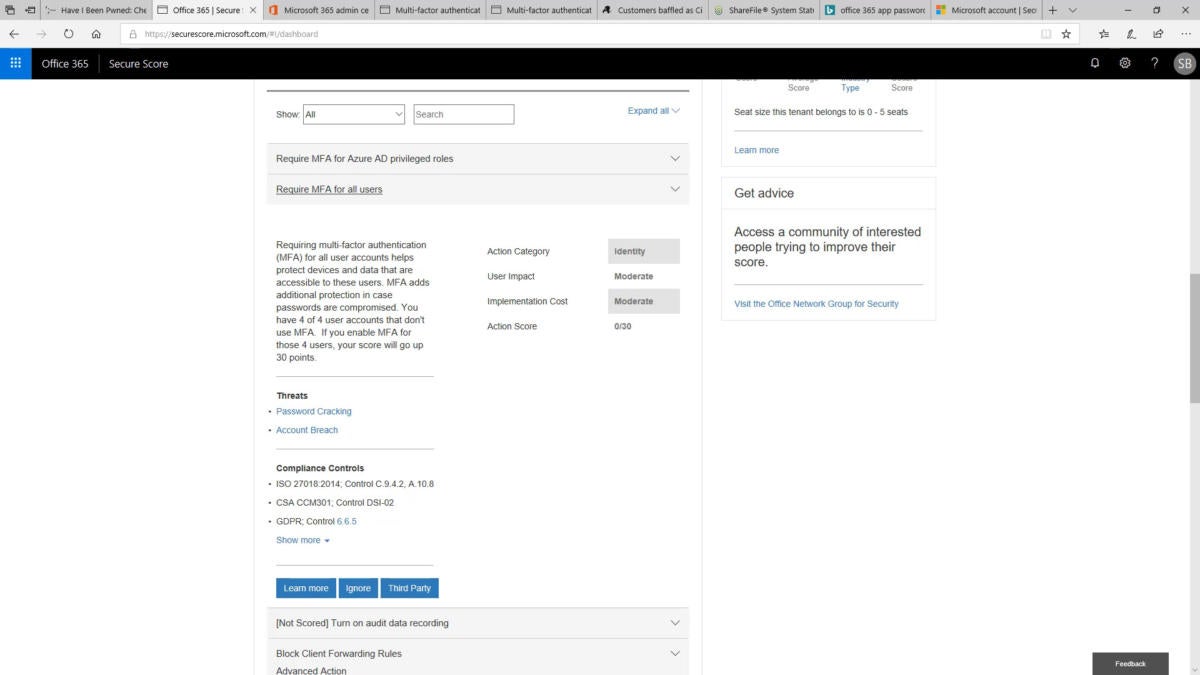Switch to ShareFile System Status tab

(x=763, y=10)
